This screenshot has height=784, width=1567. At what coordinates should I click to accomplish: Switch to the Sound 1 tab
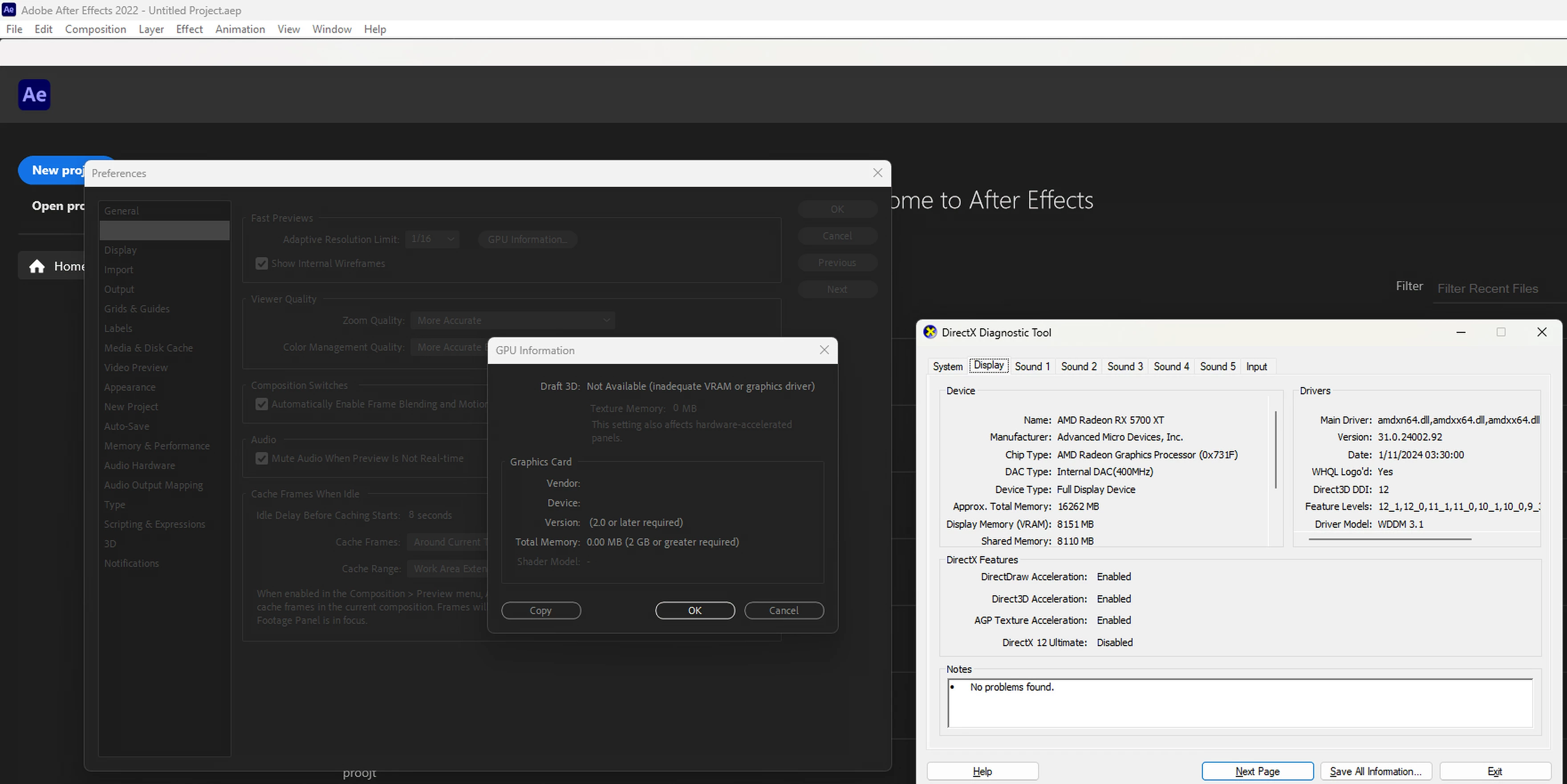coord(1032,366)
